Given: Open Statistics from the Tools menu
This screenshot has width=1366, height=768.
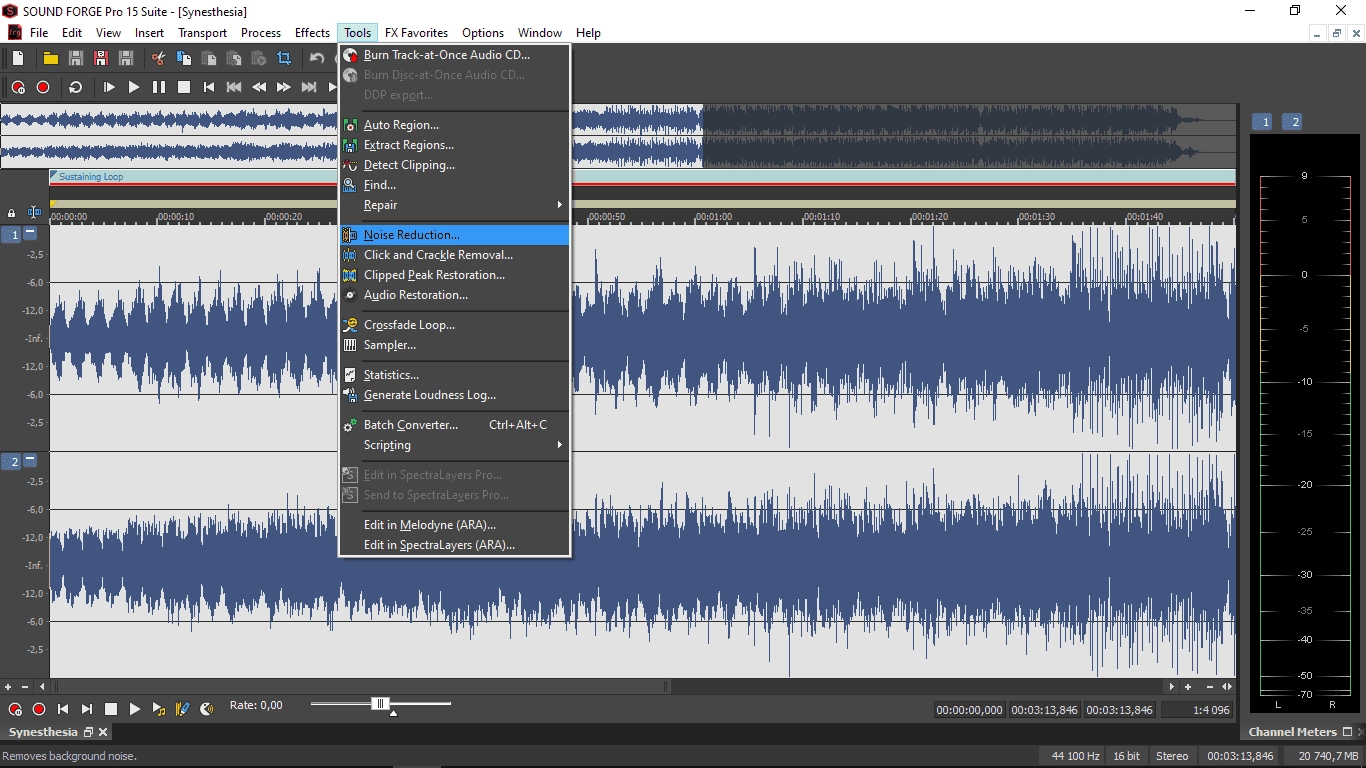Looking at the screenshot, I should tap(455, 375).
